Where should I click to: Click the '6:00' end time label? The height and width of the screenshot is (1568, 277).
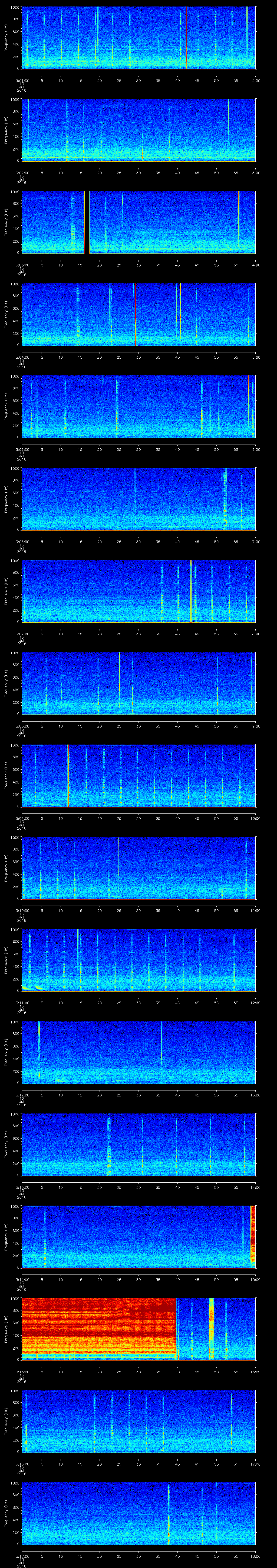pos(256,449)
